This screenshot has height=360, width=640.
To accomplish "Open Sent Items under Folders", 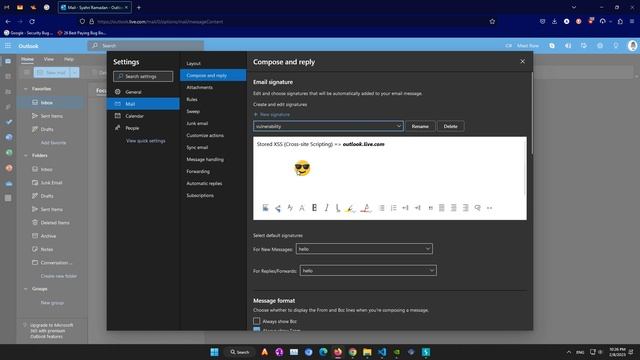I will pos(52,209).
